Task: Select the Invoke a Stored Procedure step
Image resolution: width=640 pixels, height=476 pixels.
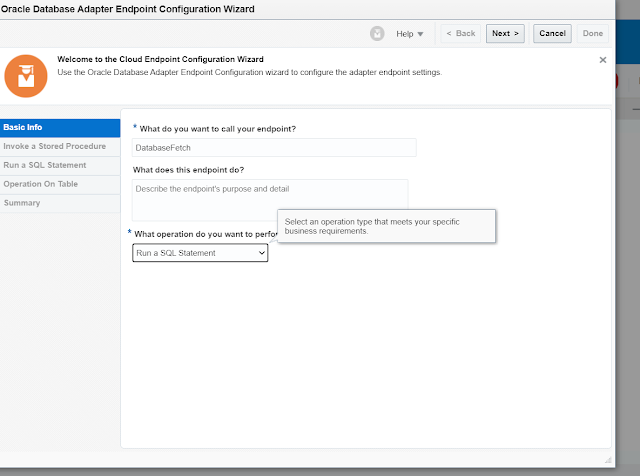Action: click(60, 146)
